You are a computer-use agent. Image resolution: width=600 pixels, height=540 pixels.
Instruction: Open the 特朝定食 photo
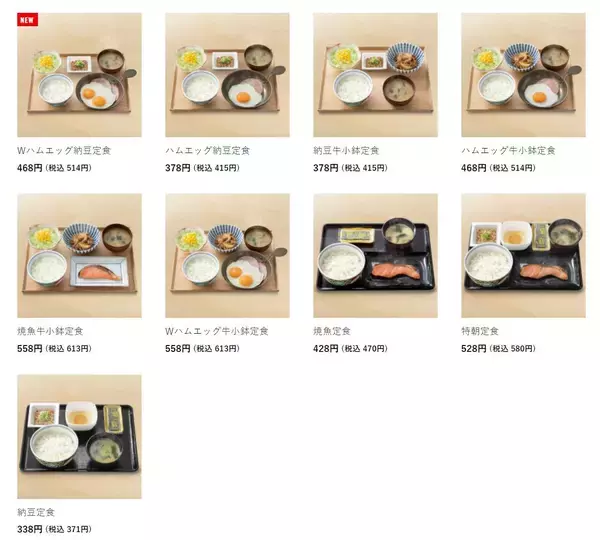tap(523, 256)
